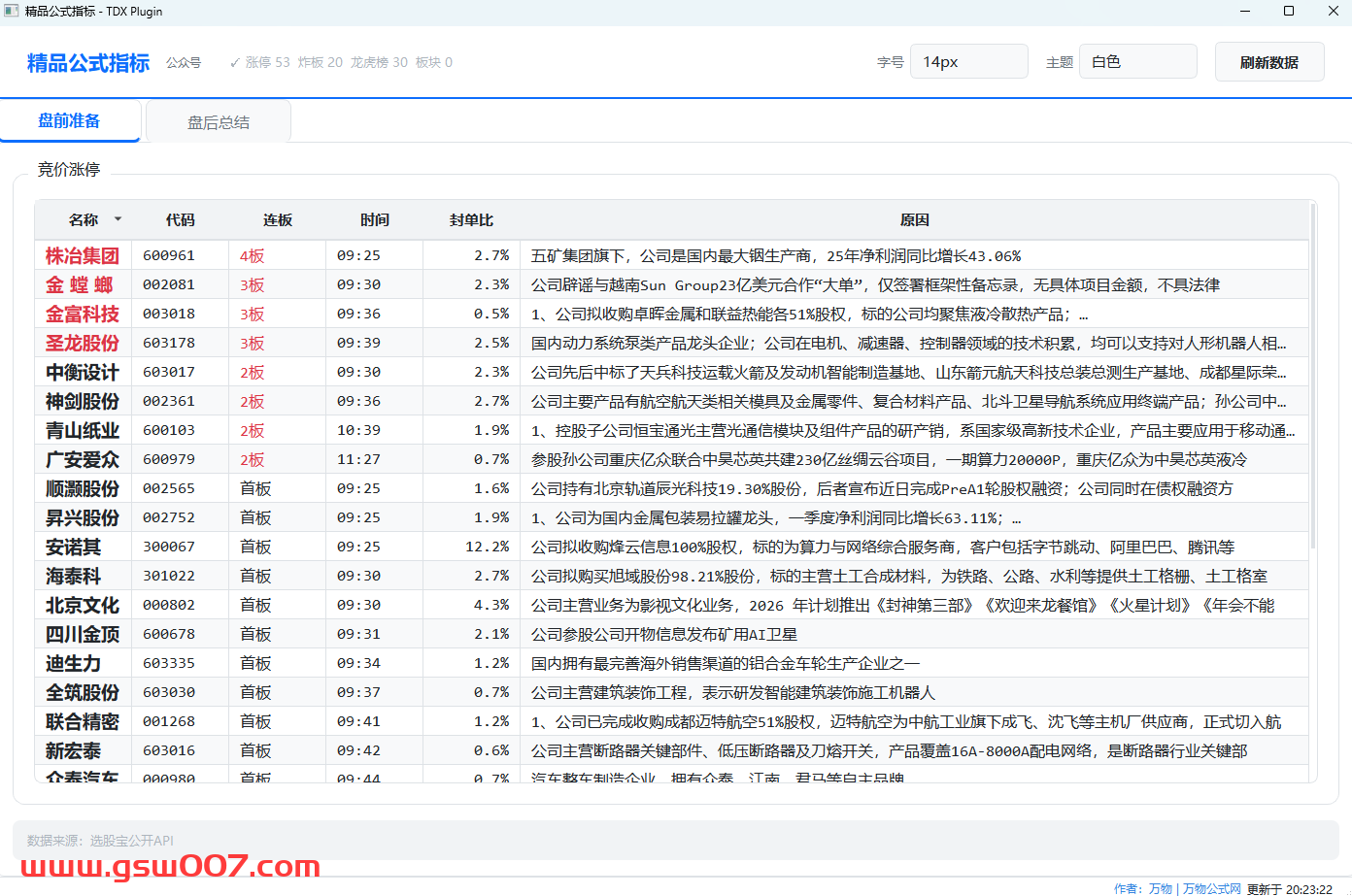Click the app icon in the title bar
Image resolution: width=1352 pixels, height=896 pixels.
12,12
